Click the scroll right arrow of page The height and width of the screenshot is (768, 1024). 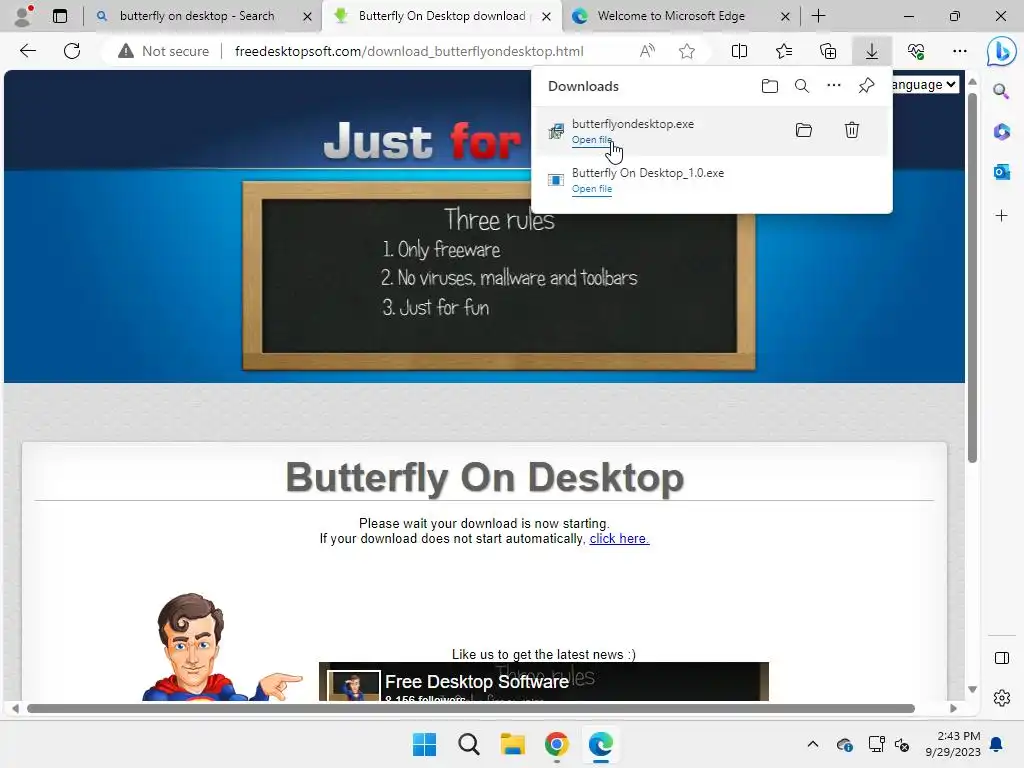click(x=953, y=709)
